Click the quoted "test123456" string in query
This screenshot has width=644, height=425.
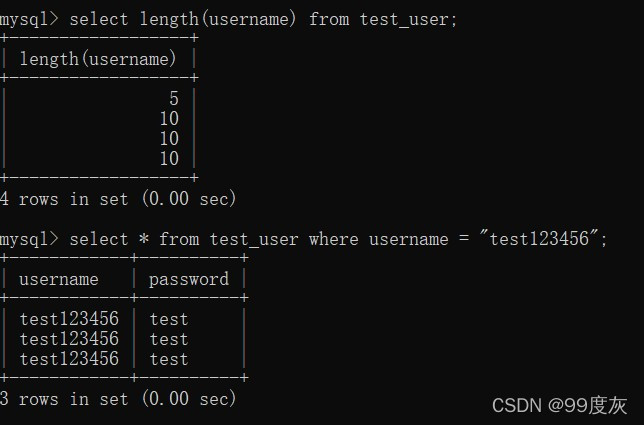pyautogui.click(x=539, y=238)
